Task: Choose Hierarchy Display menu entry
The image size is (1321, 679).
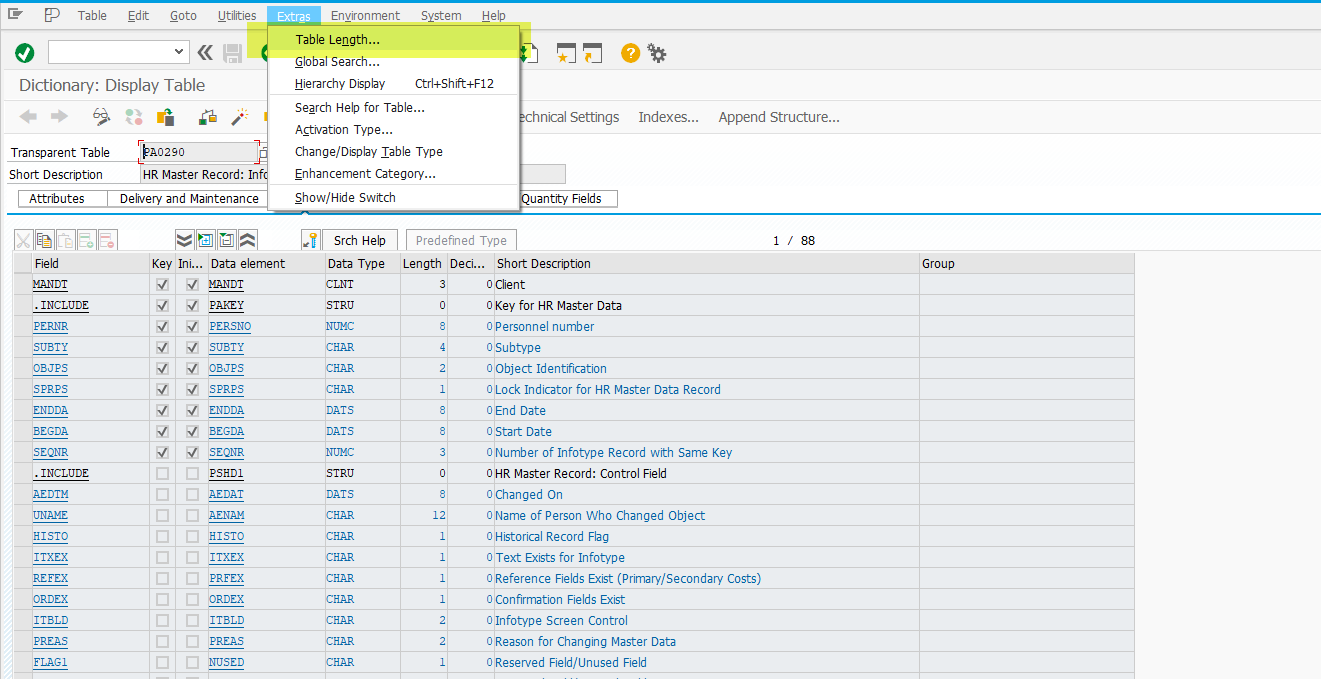Action: coord(394,84)
